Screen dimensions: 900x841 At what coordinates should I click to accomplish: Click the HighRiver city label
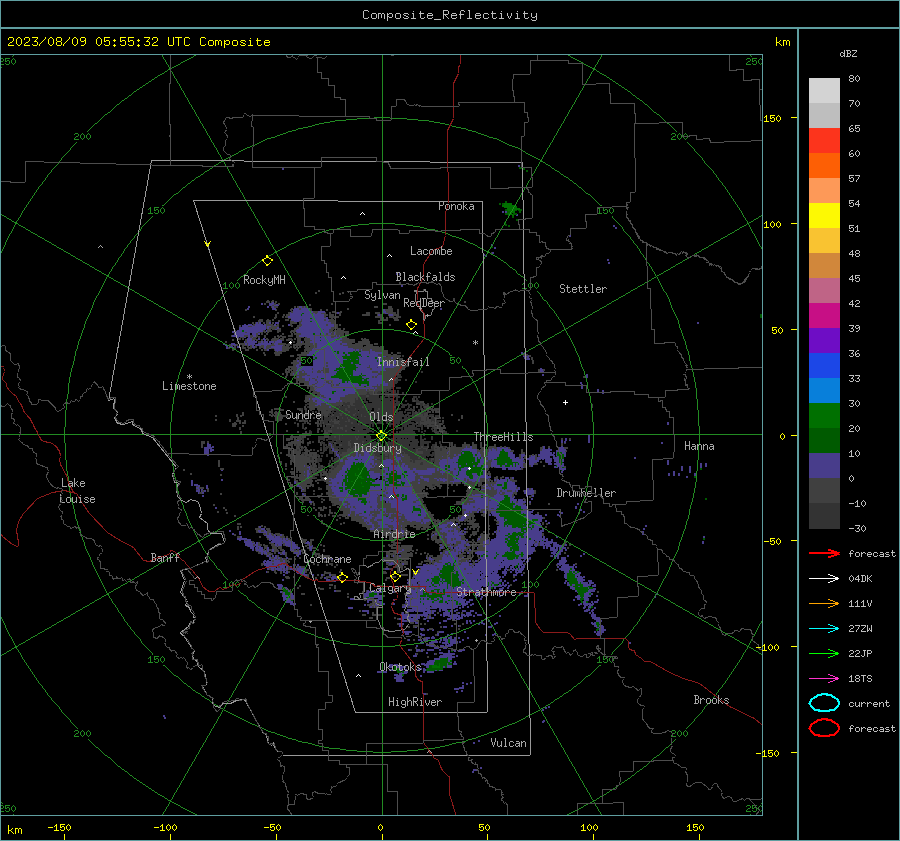(415, 702)
